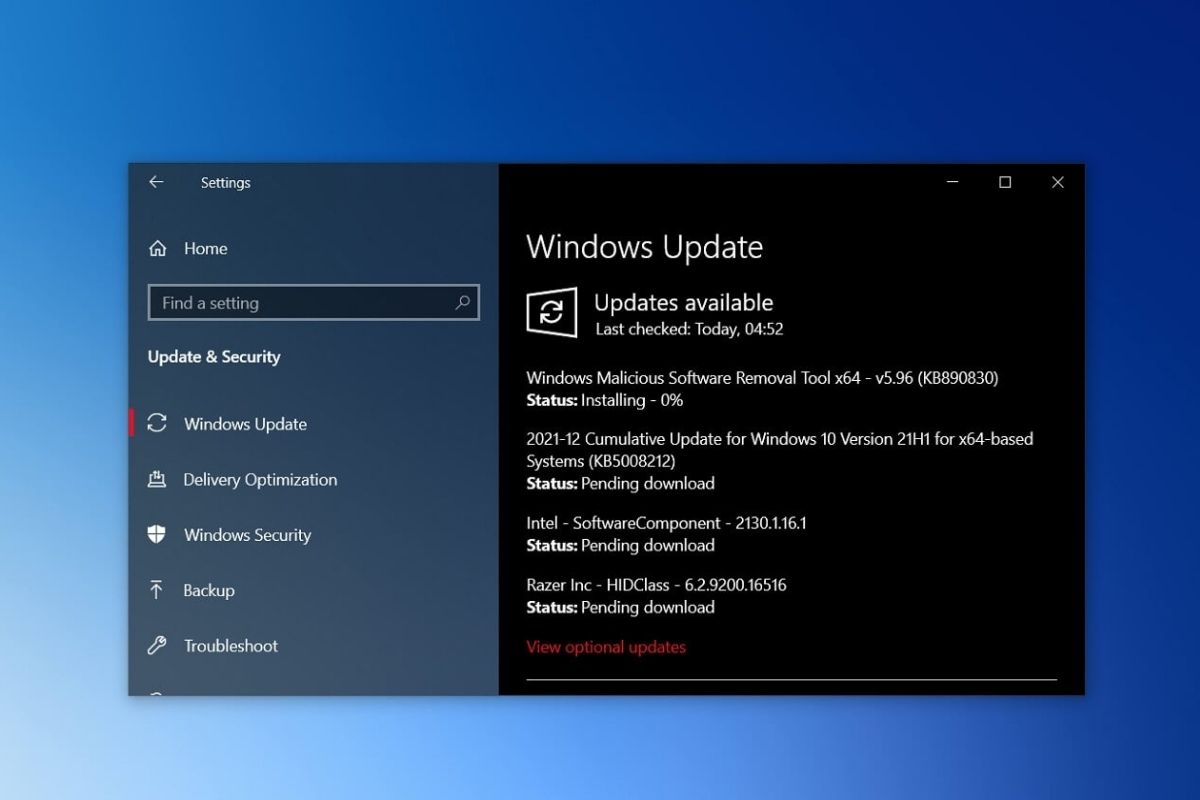The height and width of the screenshot is (800, 1200).
Task: Click the View optional updates link
Action: point(606,647)
